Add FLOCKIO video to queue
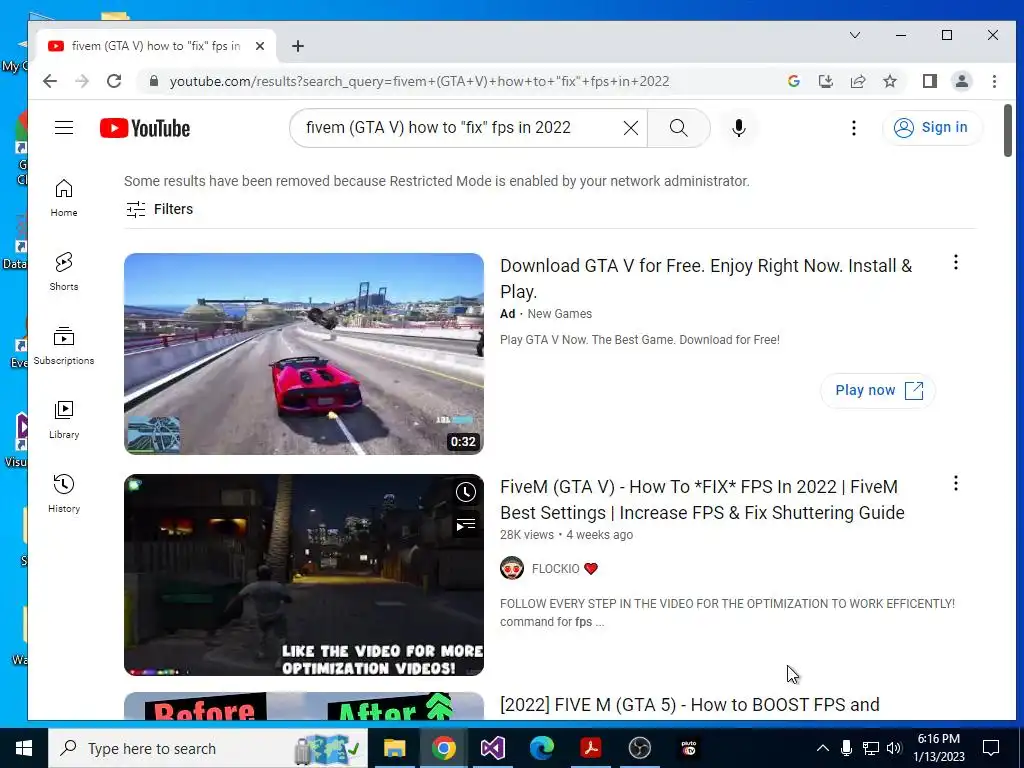Viewport: 1024px width, 768px height. [466, 524]
